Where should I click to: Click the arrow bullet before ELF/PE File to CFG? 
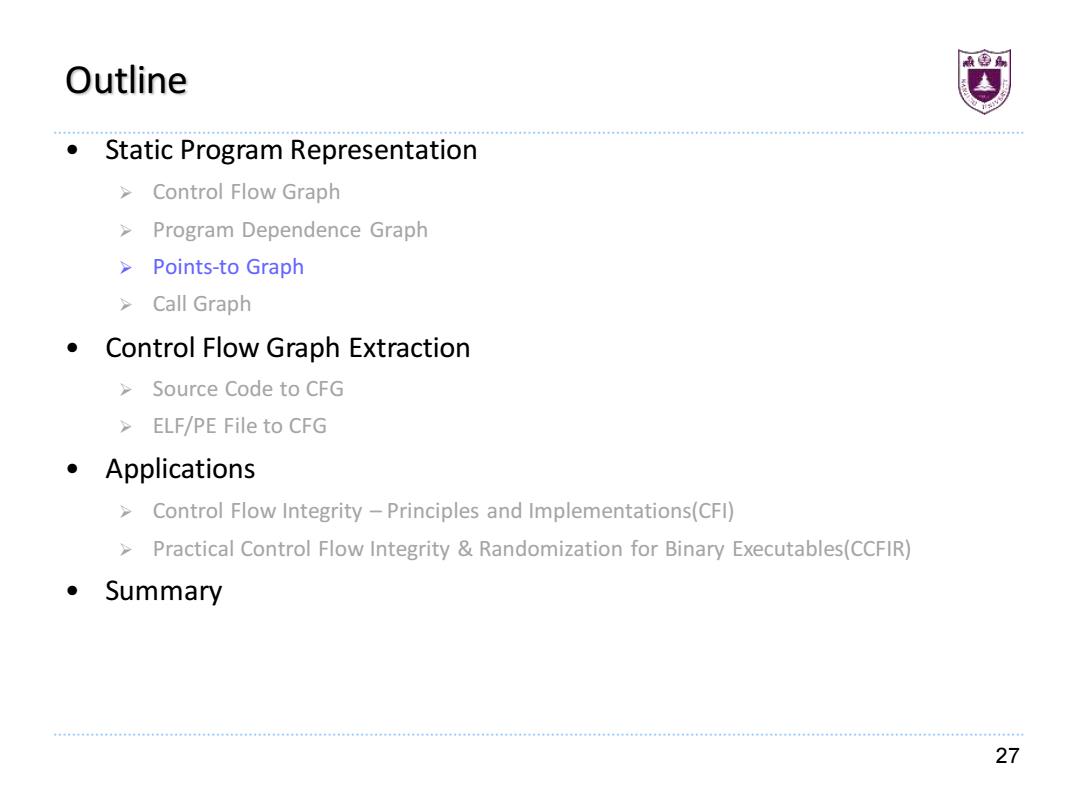[125, 427]
